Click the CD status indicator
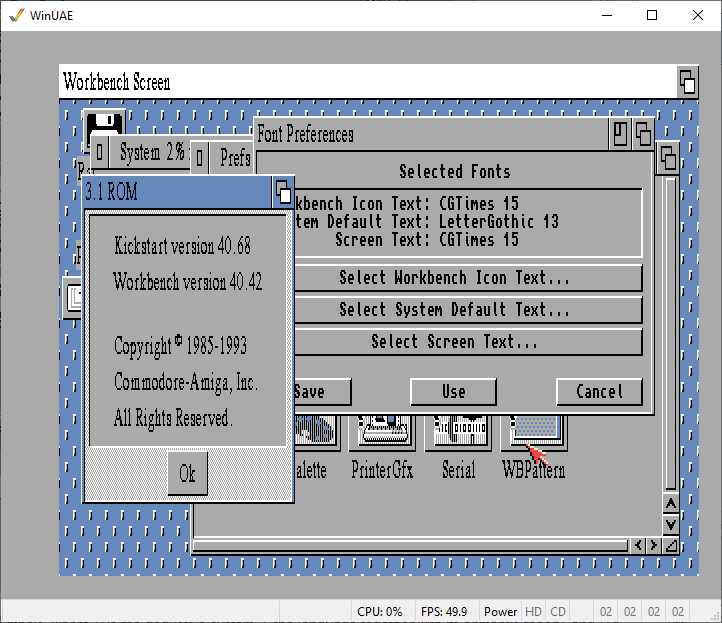Image resolution: width=722 pixels, height=623 pixels. (x=558, y=611)
